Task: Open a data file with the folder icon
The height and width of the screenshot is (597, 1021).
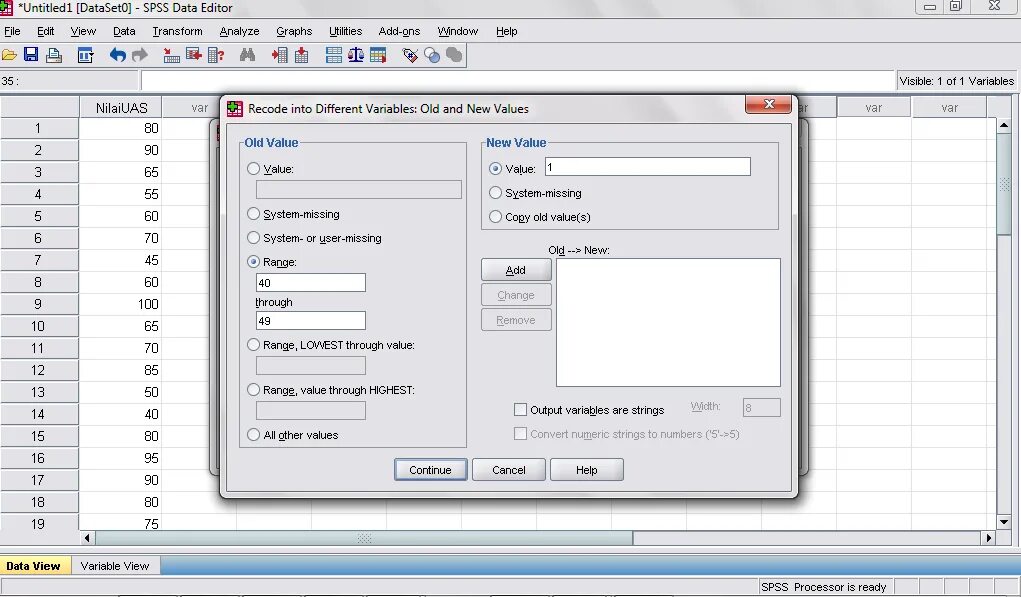Action: click(x=9, y=56)
